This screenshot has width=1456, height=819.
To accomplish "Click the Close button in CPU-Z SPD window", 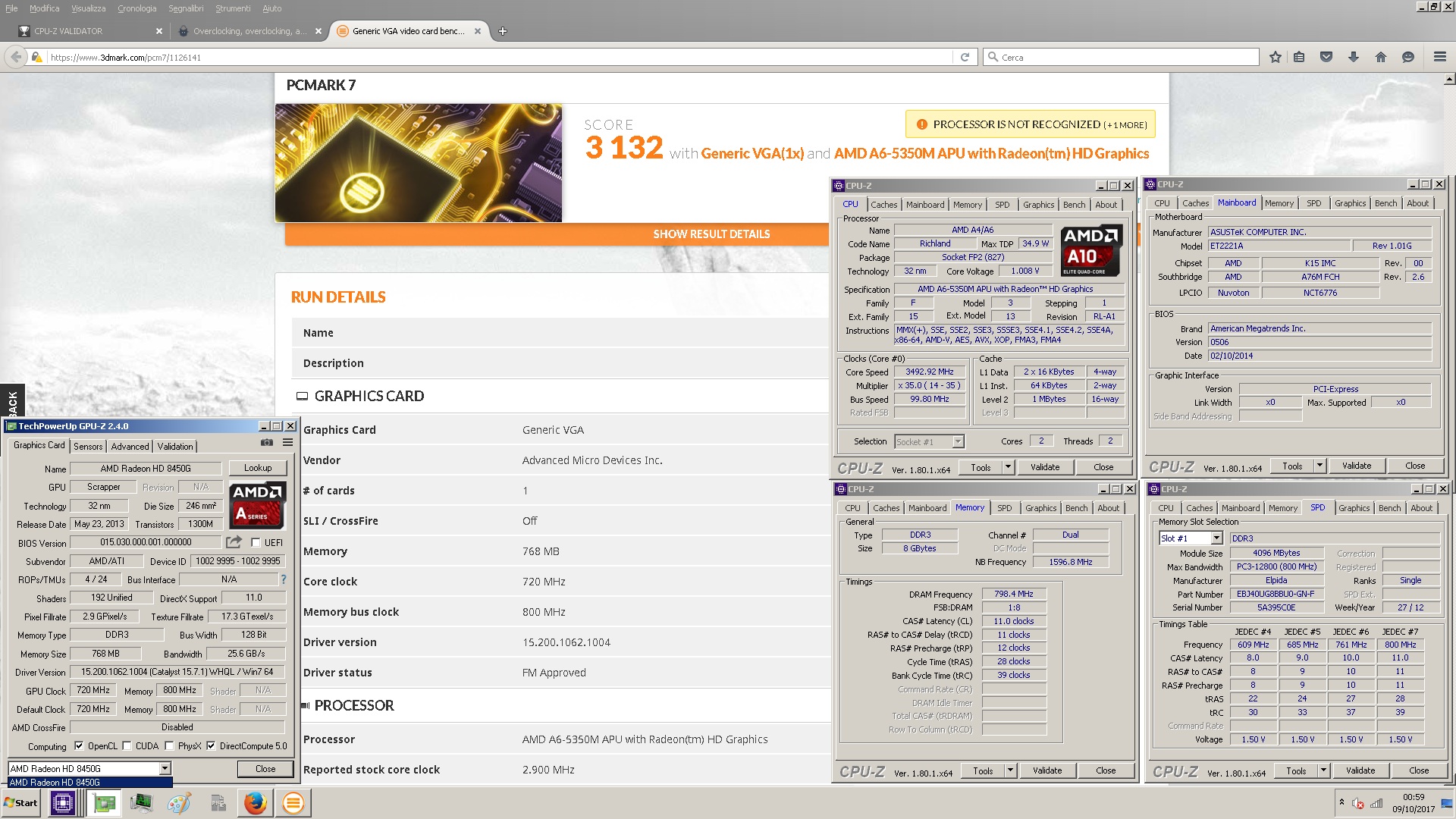I will 1419,770.
